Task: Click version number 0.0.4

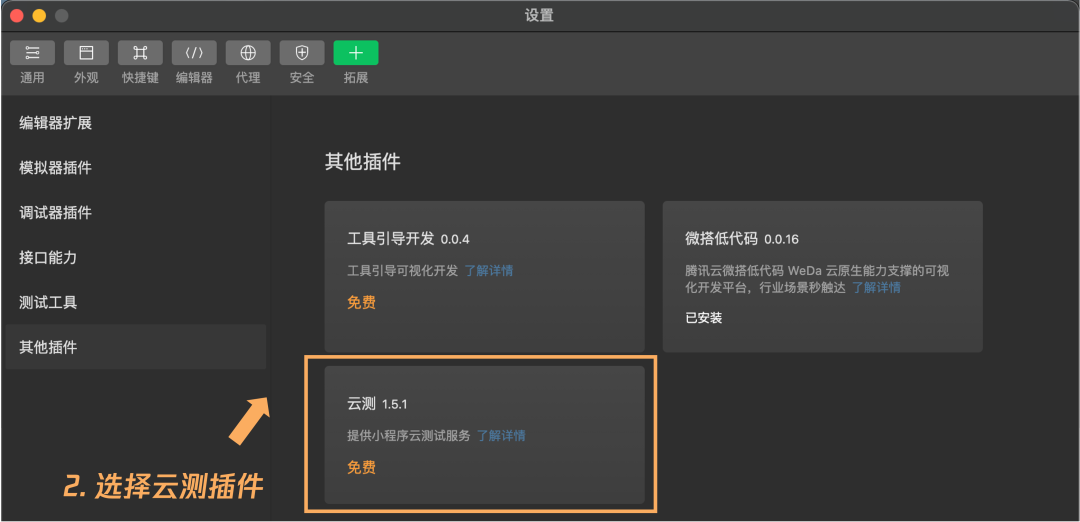Action: coord(455,240)
